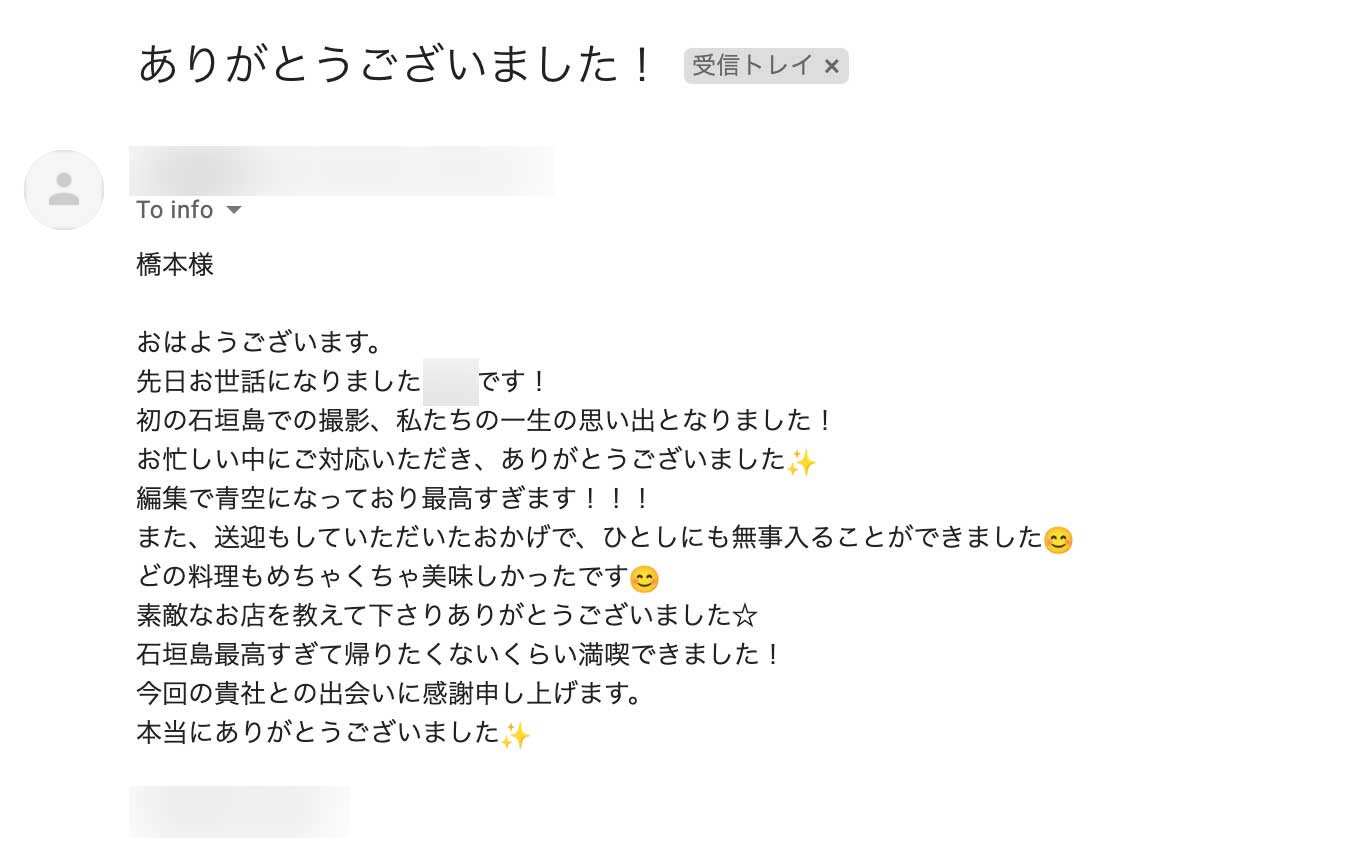Click the greeting 橋本様
Screen dimensions: 1372x856
coord(175,265)
